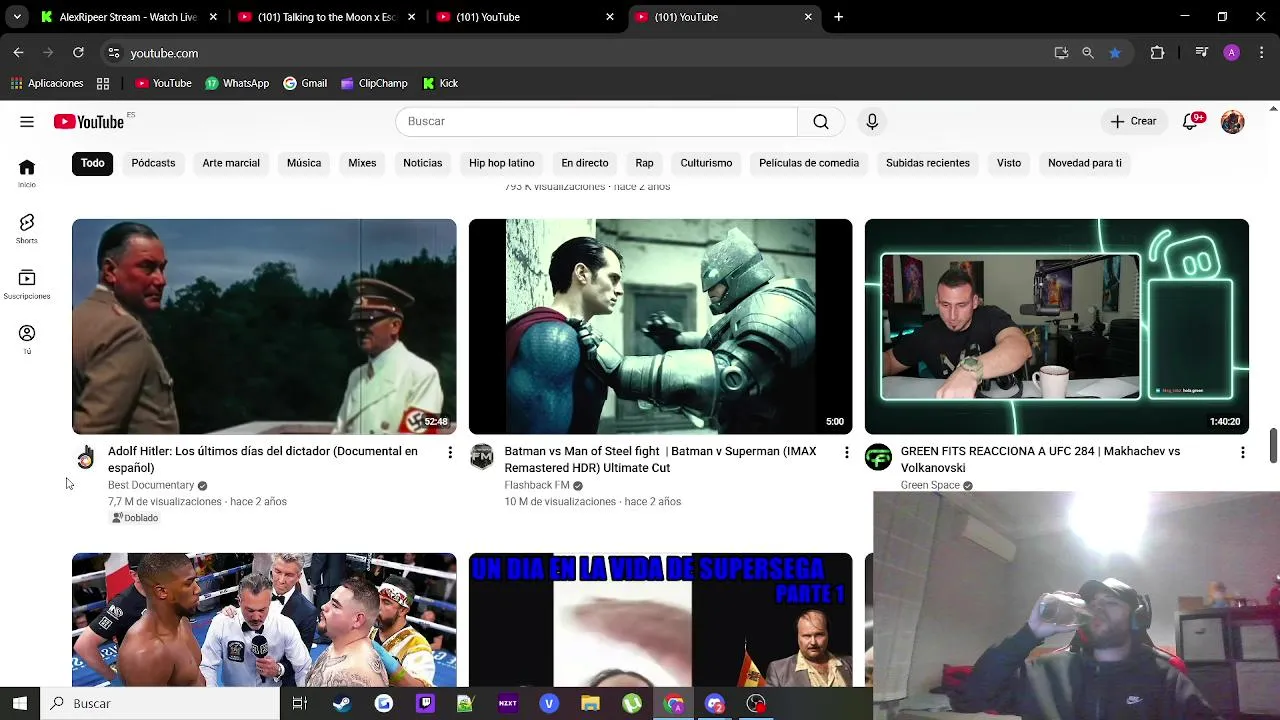Viewport: 1280px width, 720px height.
Task: Open the bookmark tab groups grid icon
Action: point(103,83)
